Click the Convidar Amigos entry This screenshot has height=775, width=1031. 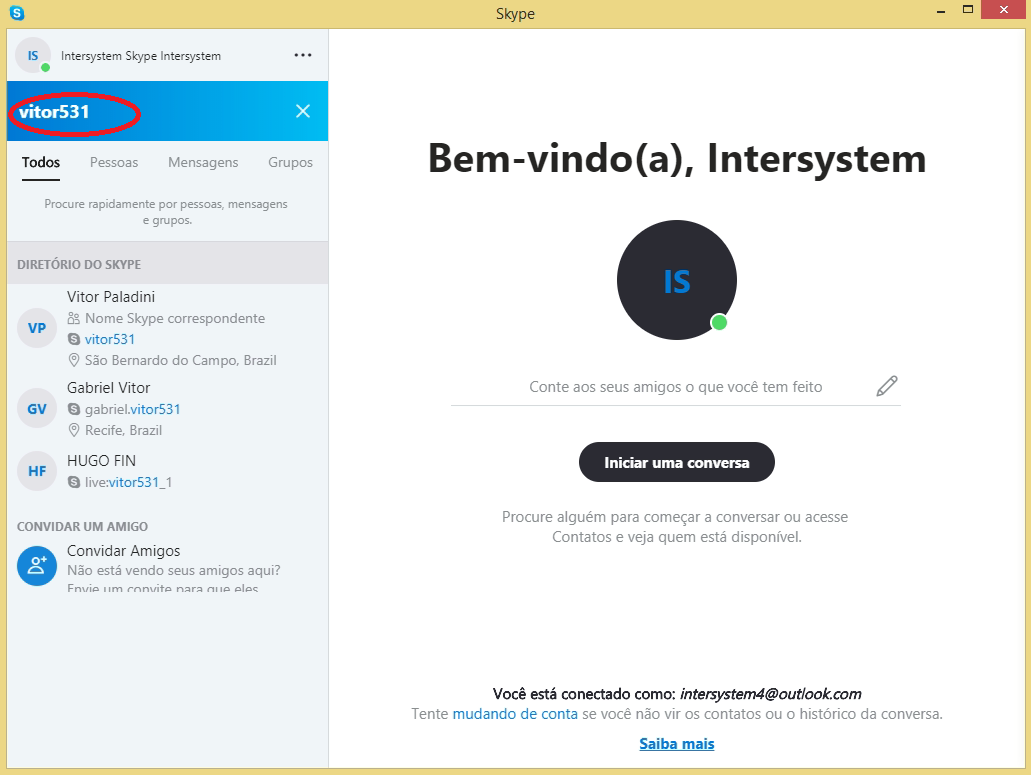tap(168, 568)
